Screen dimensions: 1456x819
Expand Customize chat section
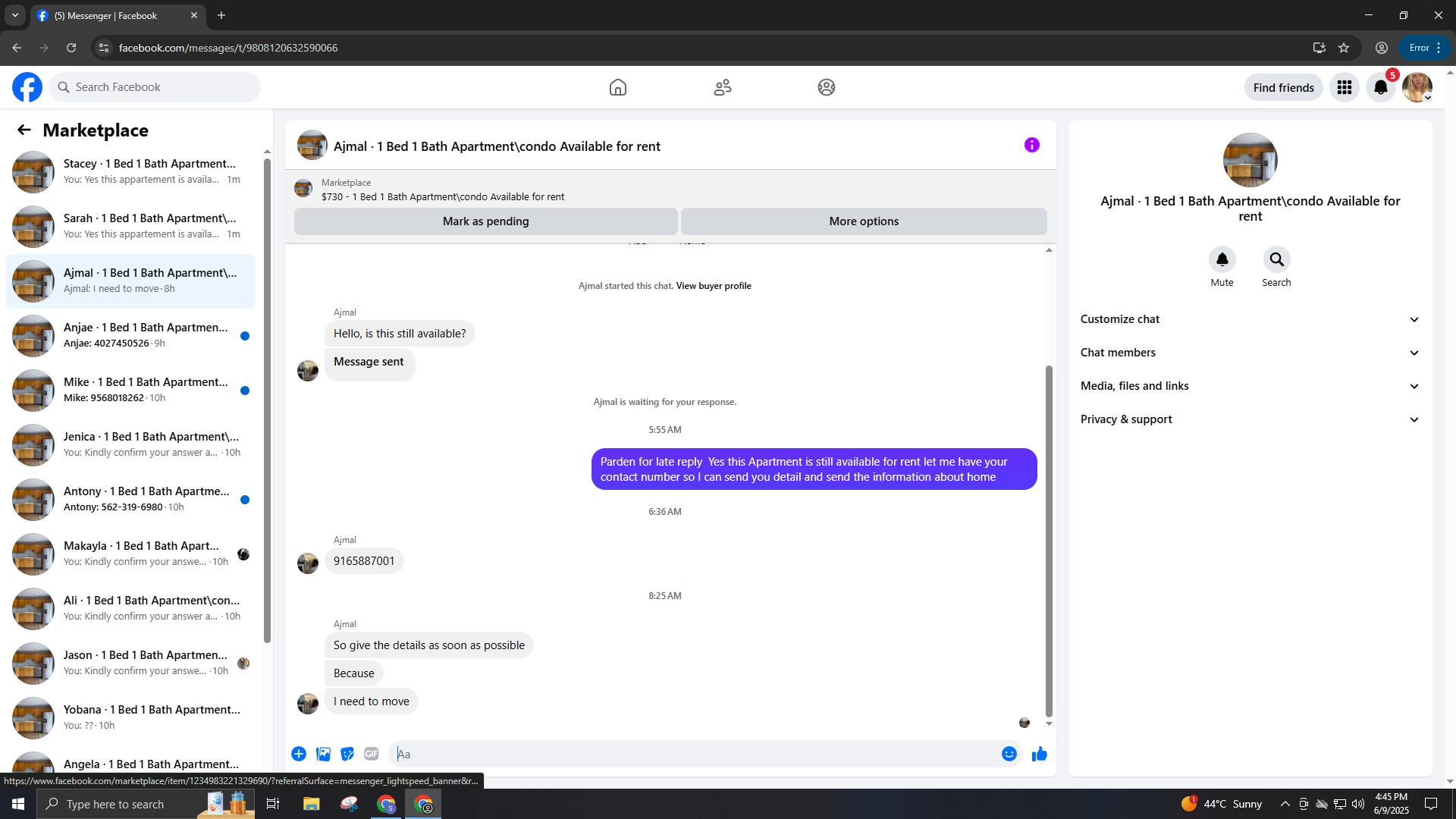1250,319
